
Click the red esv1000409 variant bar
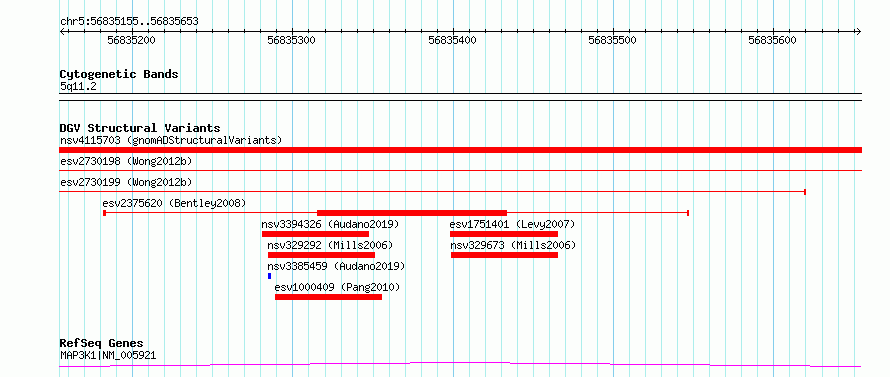[329, 297]
